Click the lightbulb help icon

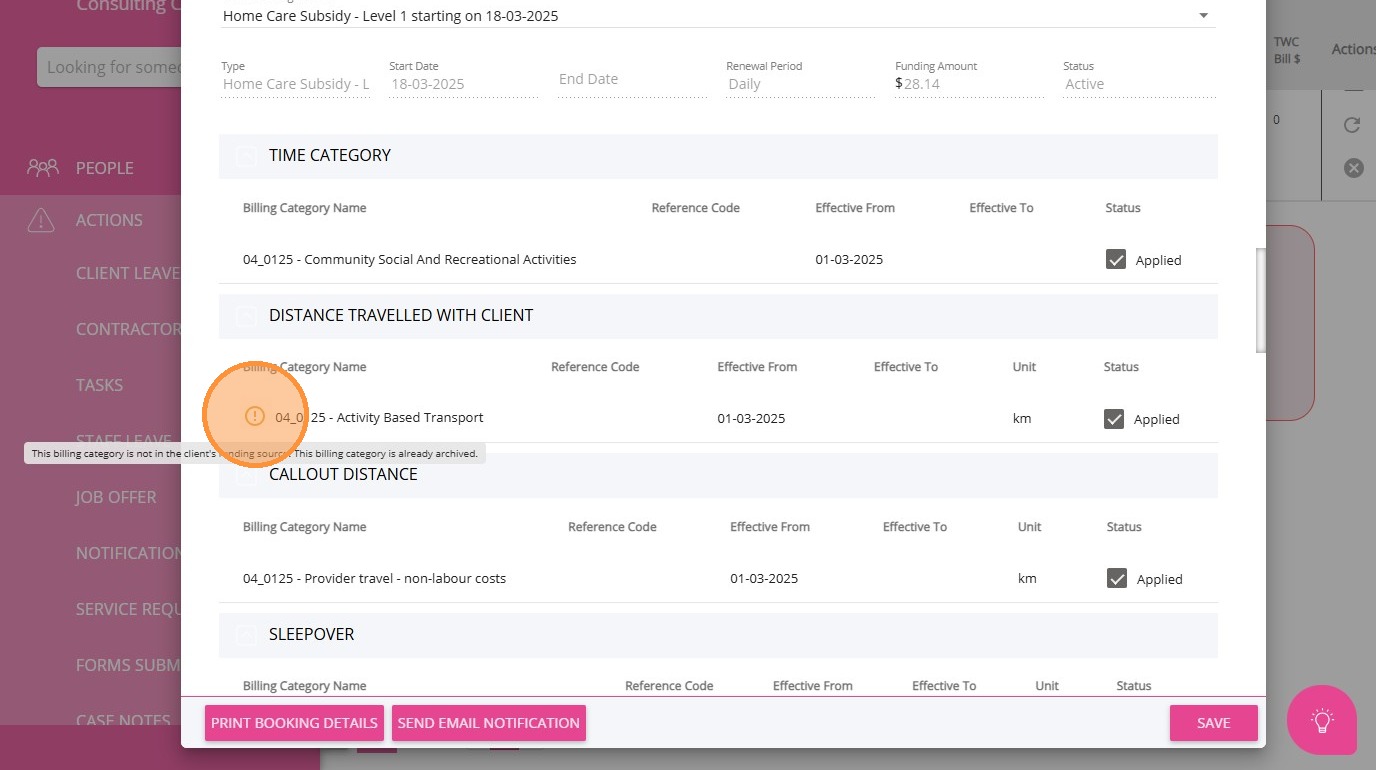1322,720
